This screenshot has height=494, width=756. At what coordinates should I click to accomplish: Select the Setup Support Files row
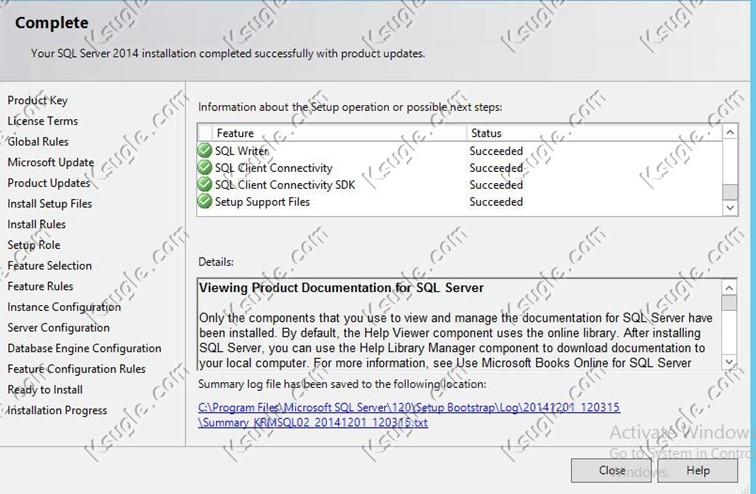(x=459, y=201)
